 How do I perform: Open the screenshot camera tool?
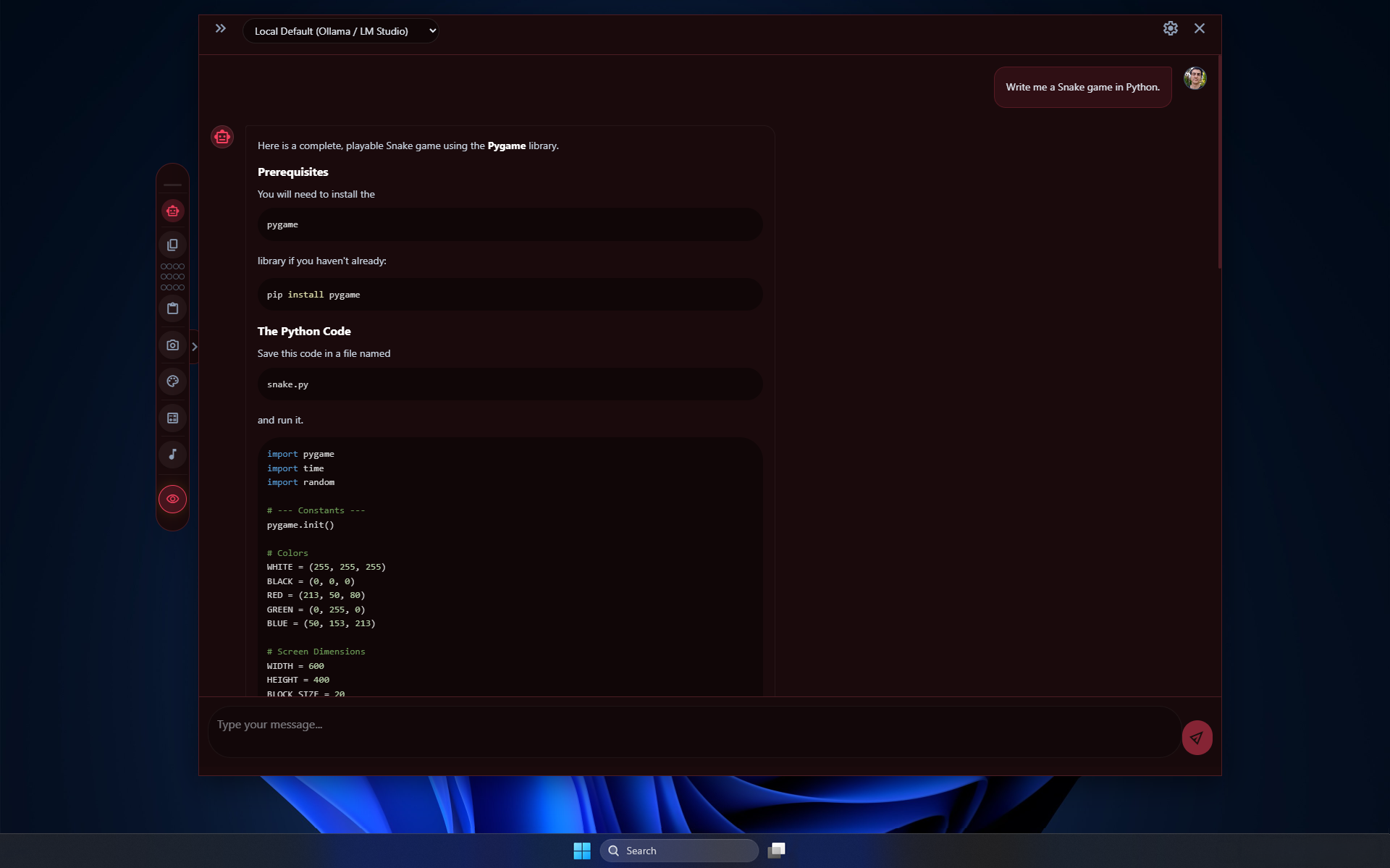tap(172, 345)
